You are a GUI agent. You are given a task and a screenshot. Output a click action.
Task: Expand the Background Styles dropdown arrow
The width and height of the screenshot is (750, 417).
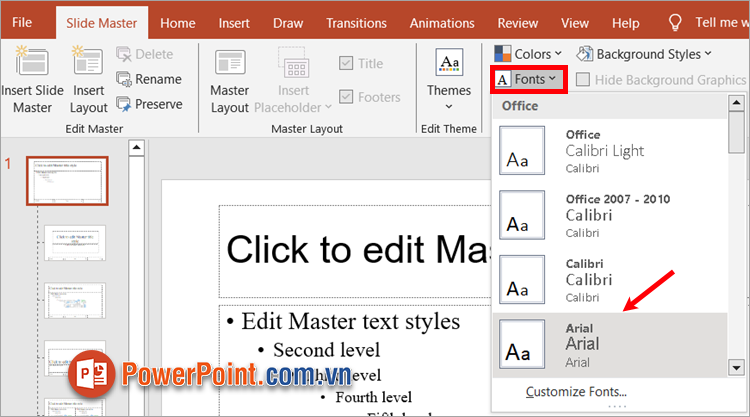point(708,54)
